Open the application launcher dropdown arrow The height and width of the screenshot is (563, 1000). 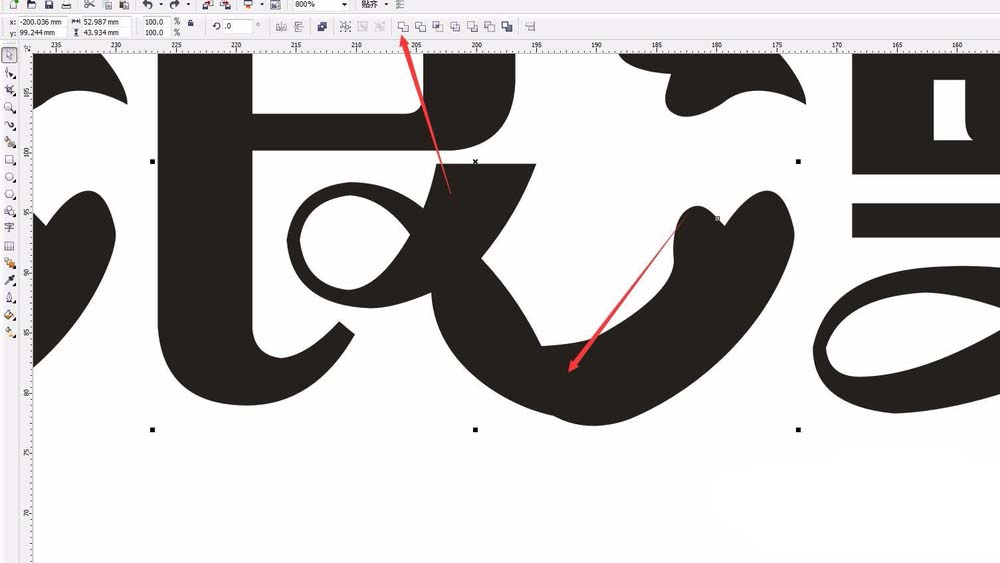click(x=261, y=4)
